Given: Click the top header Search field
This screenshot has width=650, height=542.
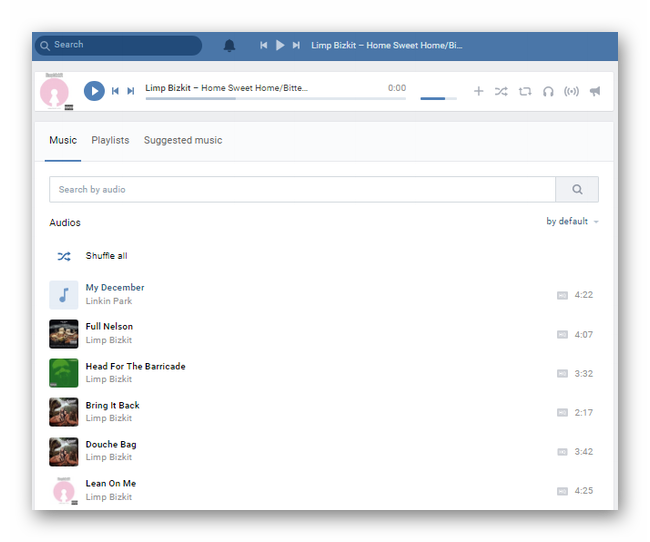Looking at the screenshot, I should click(119, 45).
